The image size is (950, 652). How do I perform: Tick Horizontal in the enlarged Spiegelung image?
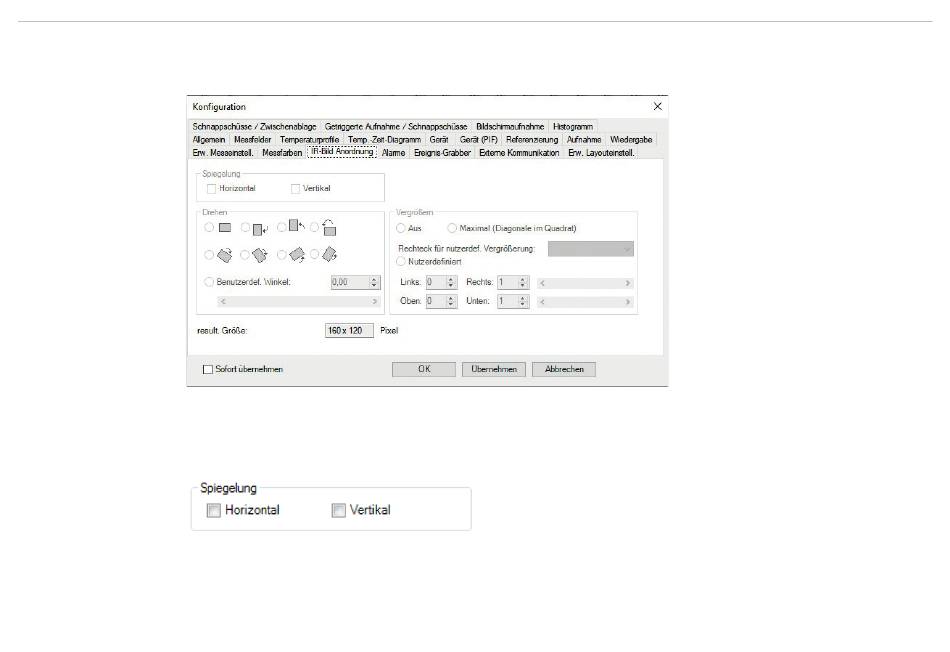(213, 510)
